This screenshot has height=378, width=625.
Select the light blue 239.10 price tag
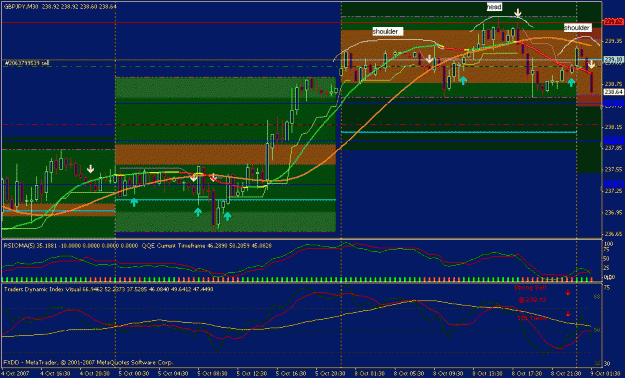pos(613,59)
